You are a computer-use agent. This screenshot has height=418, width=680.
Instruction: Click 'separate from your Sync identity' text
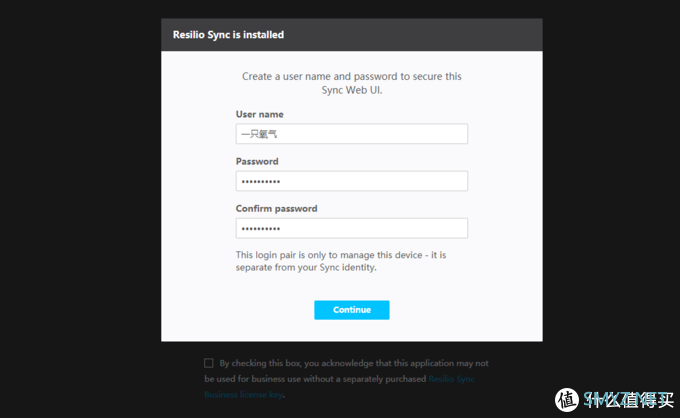pos(306,268)
